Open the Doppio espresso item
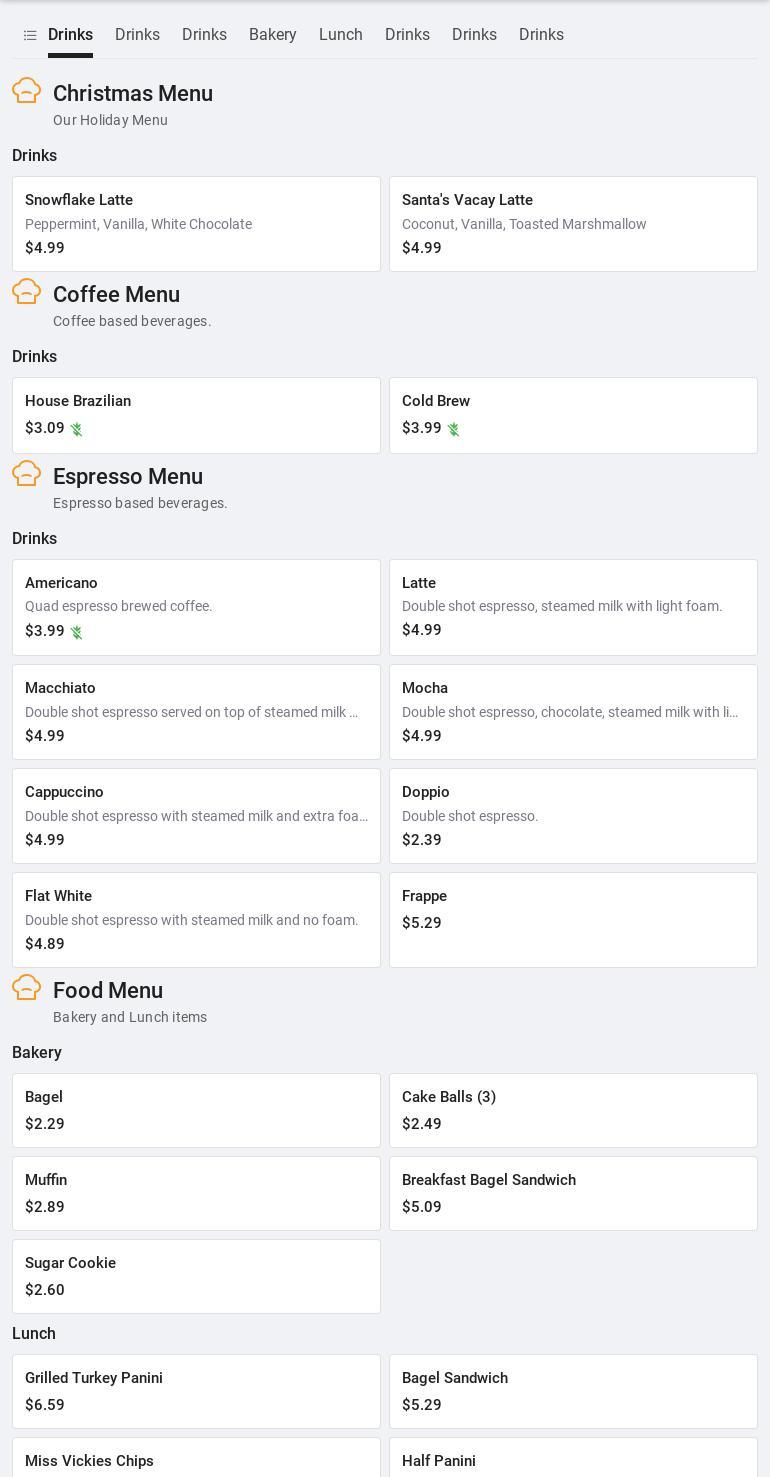 click(x=573, y=816)
